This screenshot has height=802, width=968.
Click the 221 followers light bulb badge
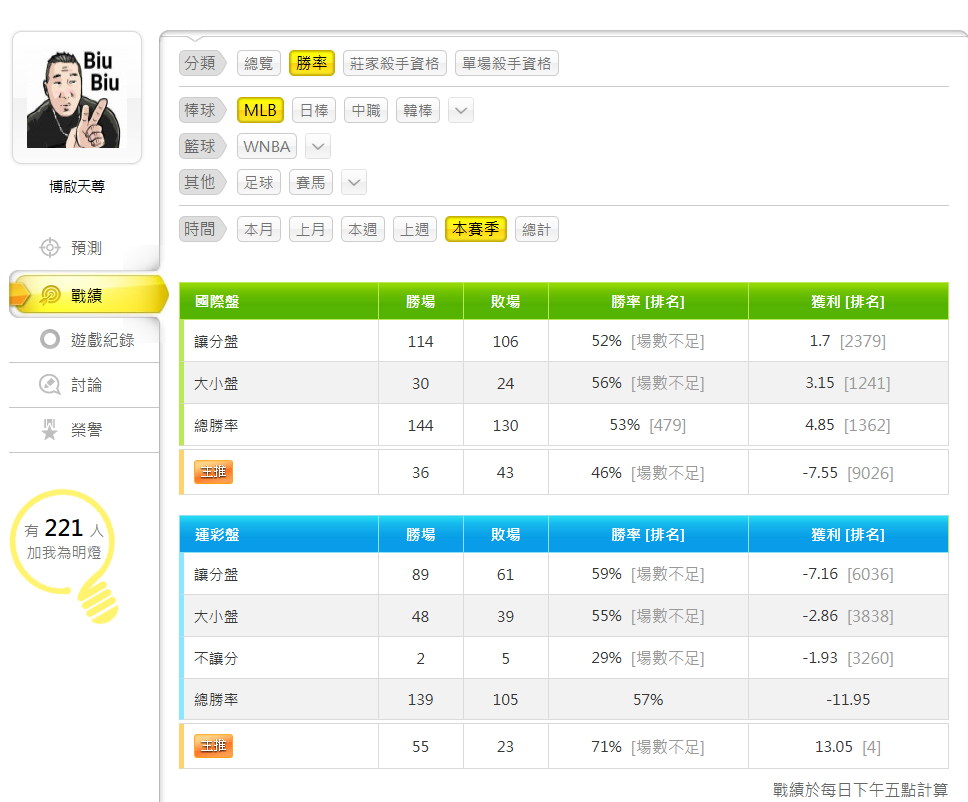[64, 555]
